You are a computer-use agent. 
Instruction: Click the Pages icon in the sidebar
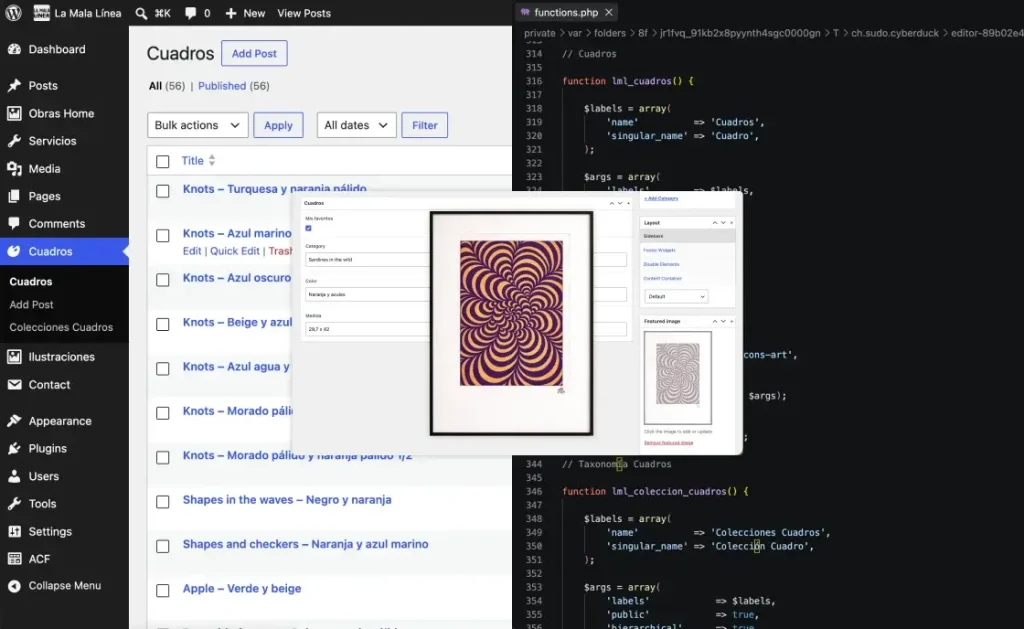(x=14, y=196)
